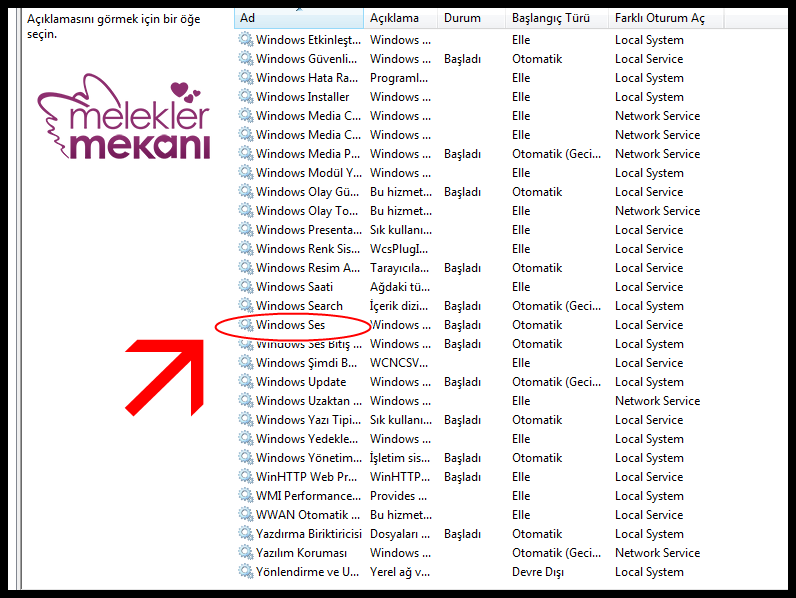Select the Windows Search service entry

(x=299, y=306)
